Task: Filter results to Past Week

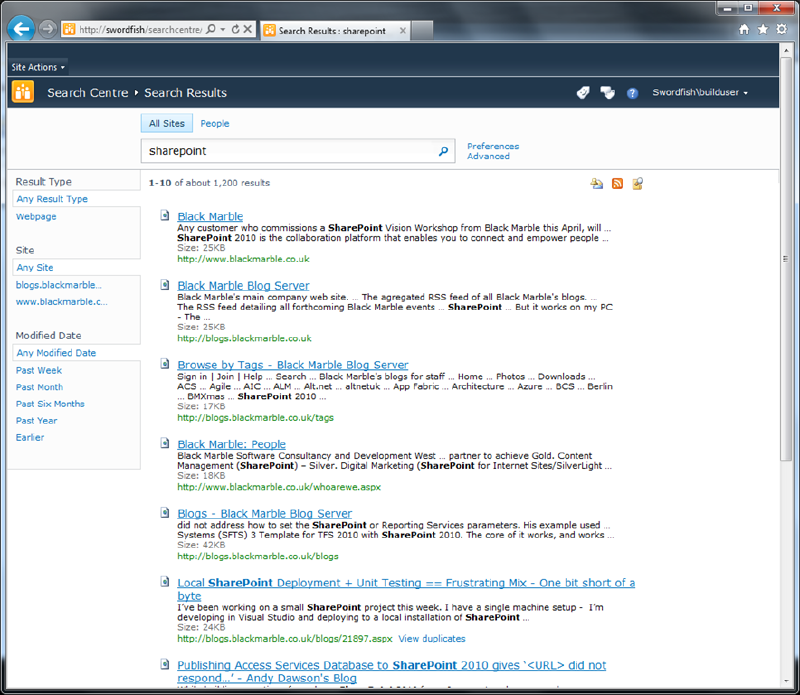Action: (x=39, y=370)
